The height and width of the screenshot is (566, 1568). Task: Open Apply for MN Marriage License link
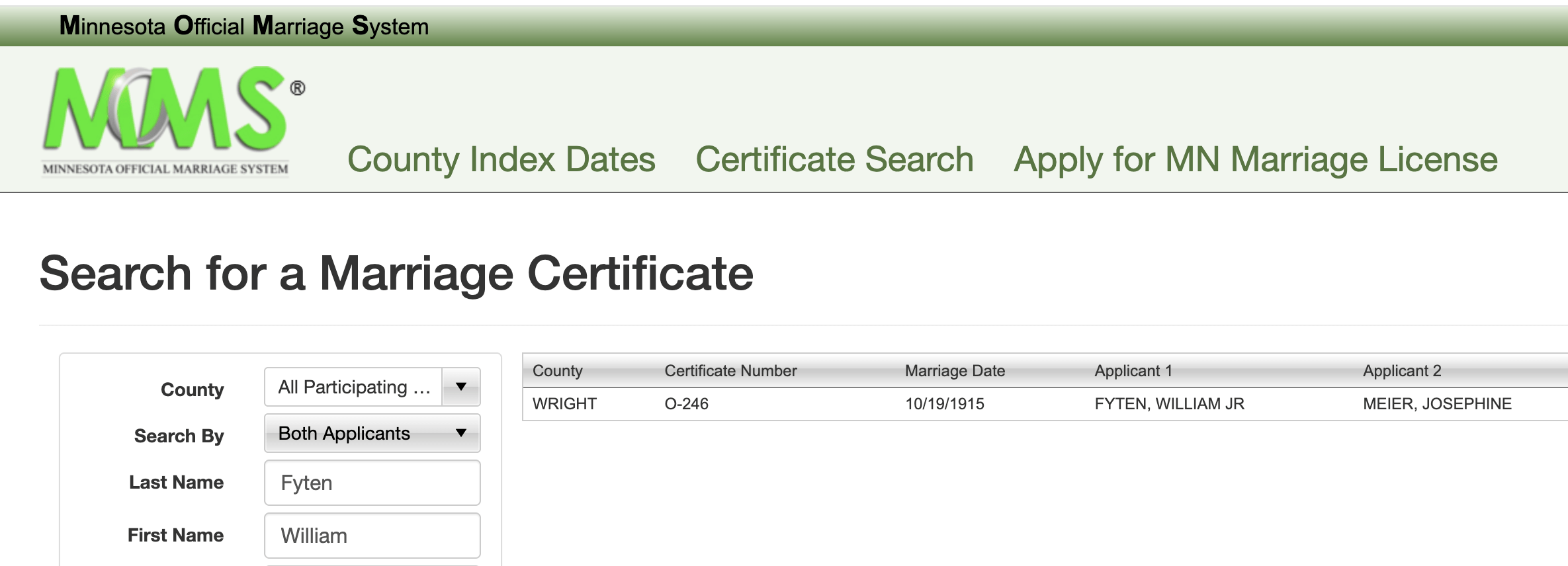(x=1255, y=160)
